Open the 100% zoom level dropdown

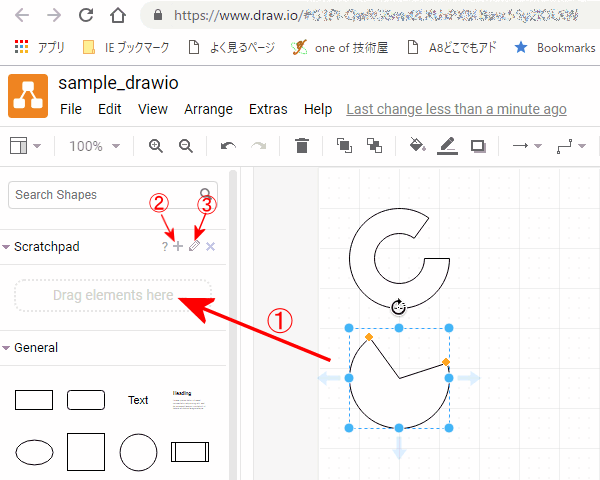pos(93,146)
